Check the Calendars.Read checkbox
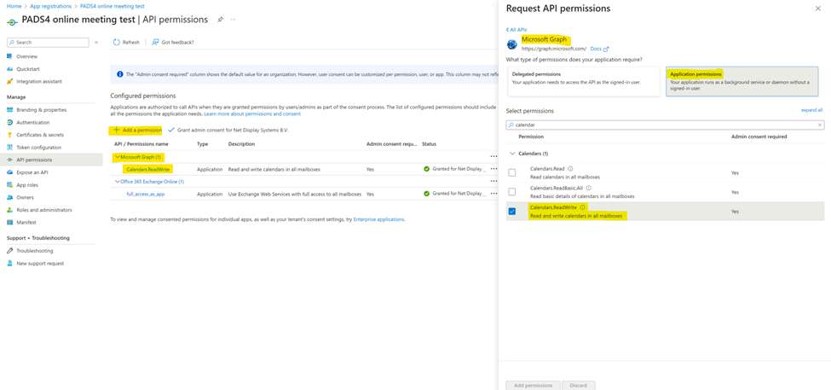Image resolution: width=831 pixels, height=390 pixels. coord(511,172)
